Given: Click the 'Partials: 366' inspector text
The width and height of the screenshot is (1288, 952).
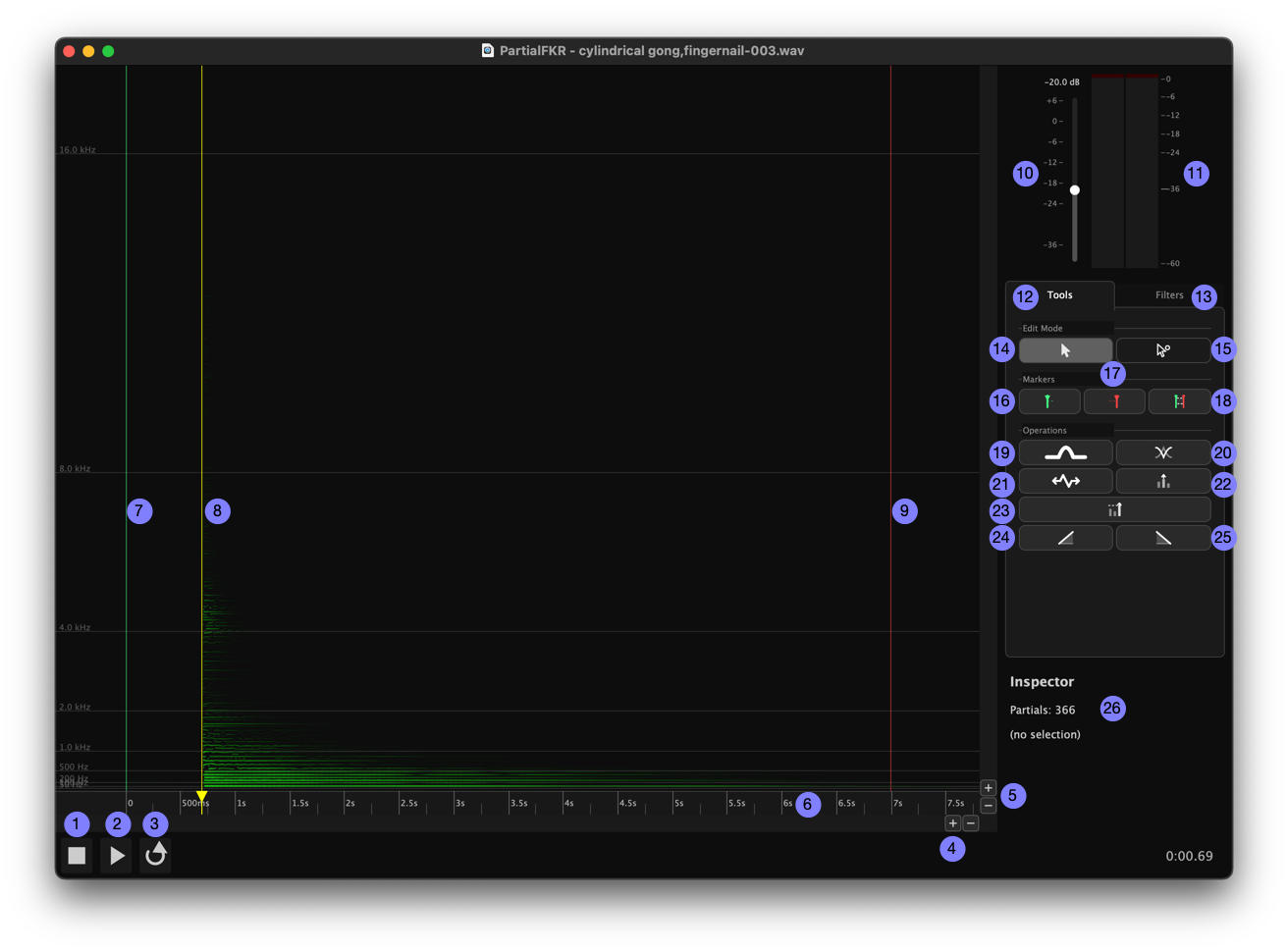Looking at the screenshot, I should point(1043,710).
